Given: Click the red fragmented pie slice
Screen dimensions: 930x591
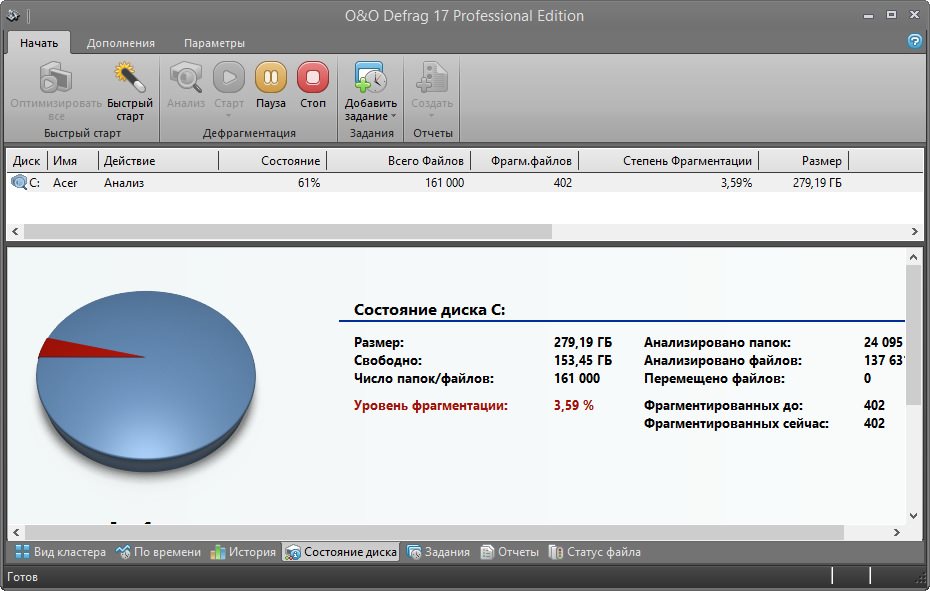Looking at the screenshot, I should pyautogui.click(x=70, y=349).
